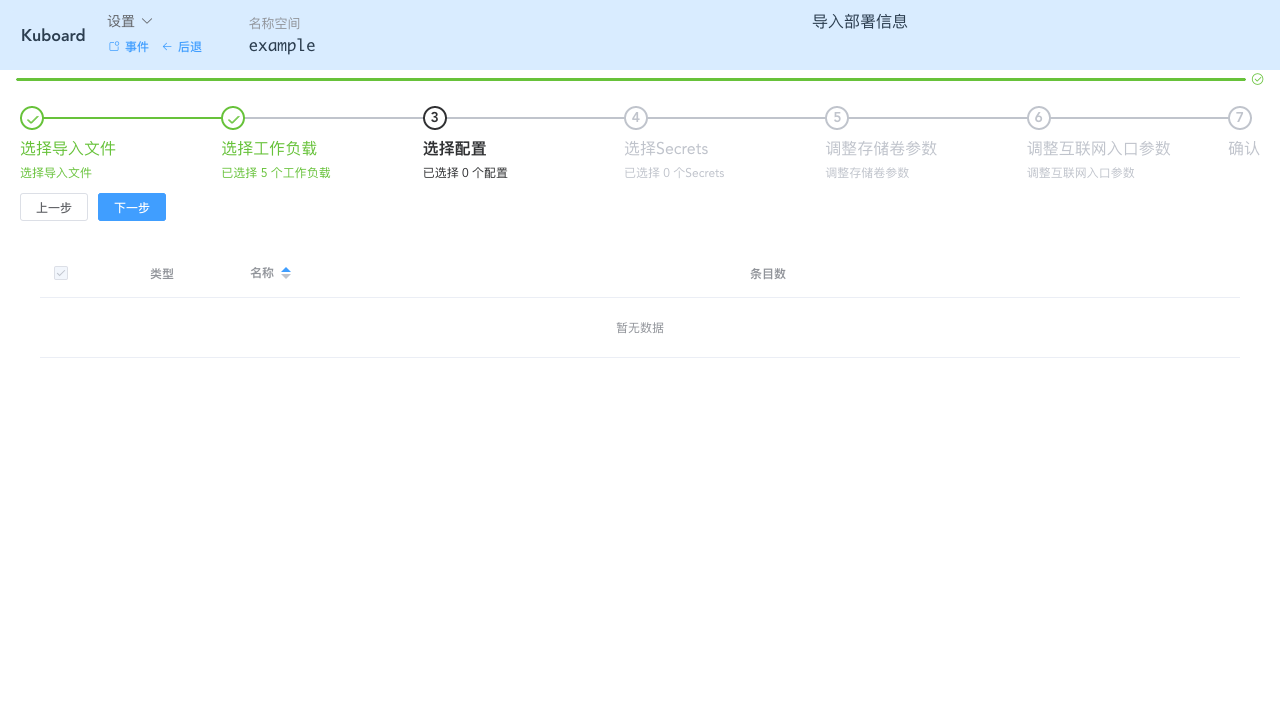The height and width of the screenshot is (720, 1280).
Task: Sort 名称 ascending with the up caret
Action: [286, 268]
